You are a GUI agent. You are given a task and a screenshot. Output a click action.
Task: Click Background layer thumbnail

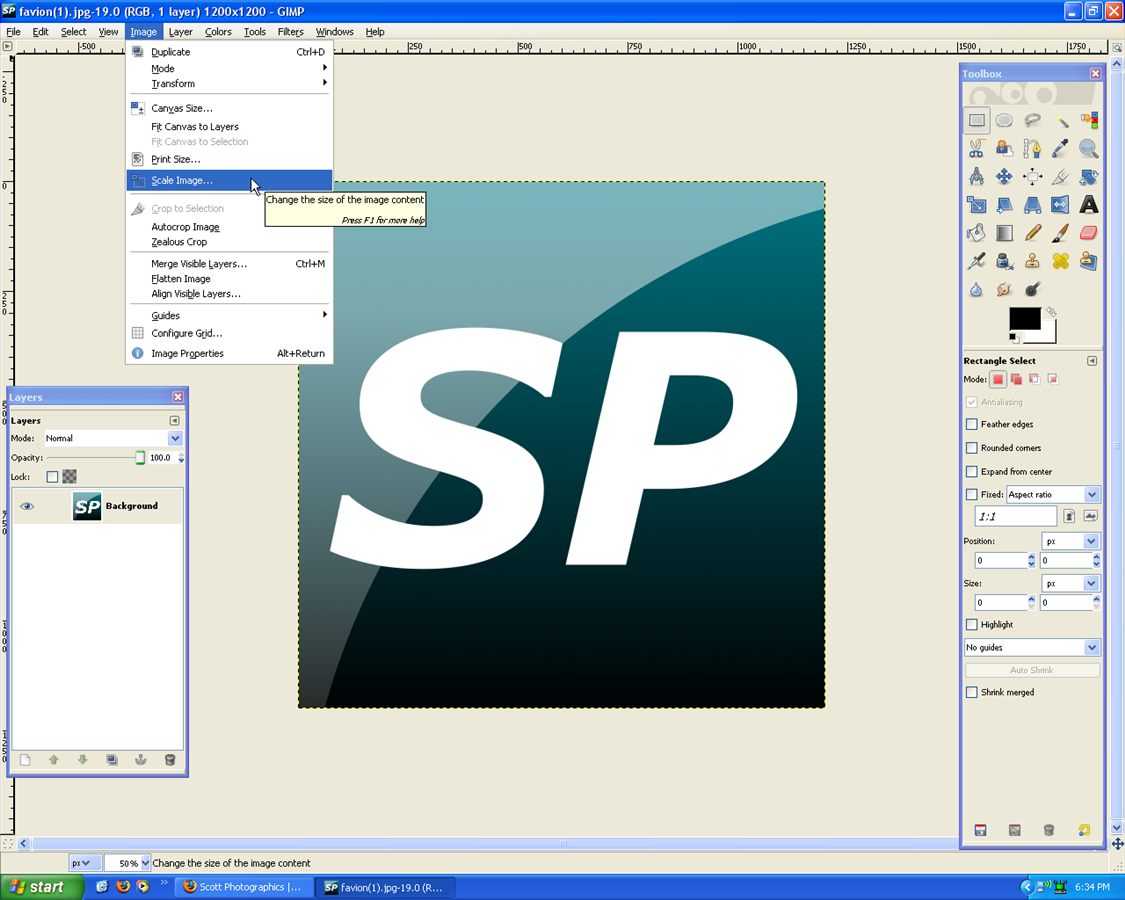[87, 506]
